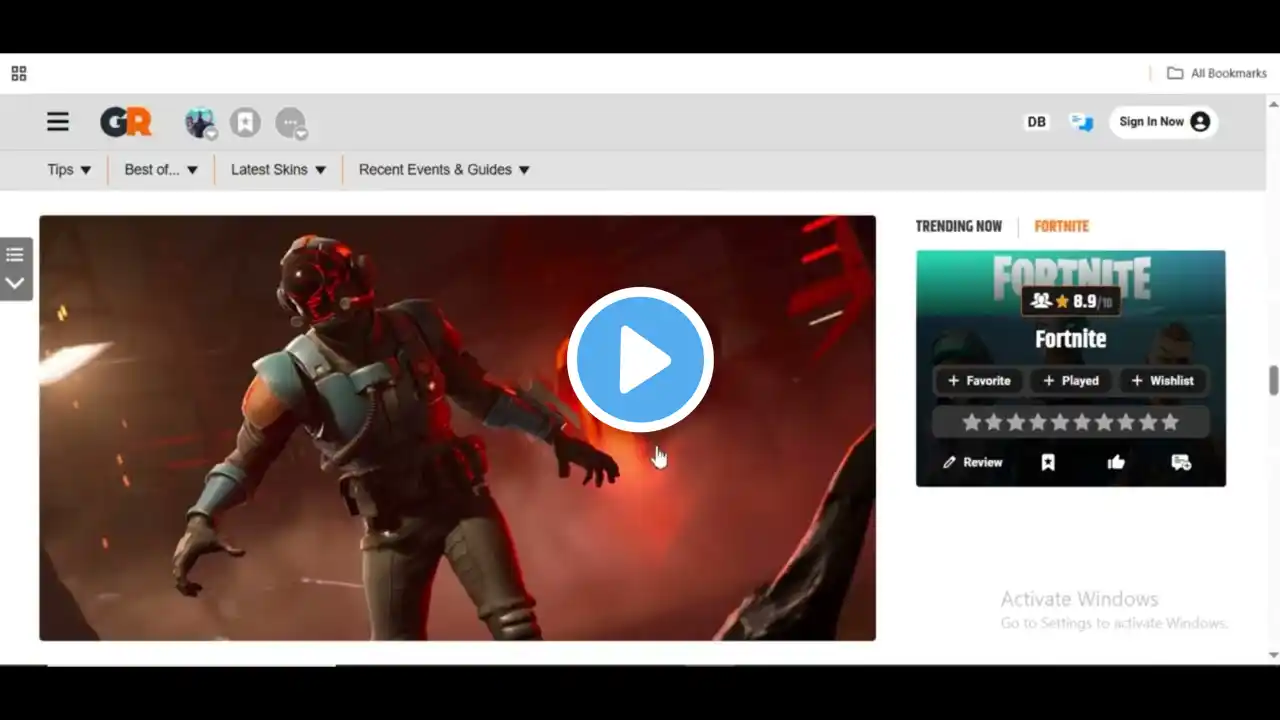Open the game avatar shortcut in header
This screenshot has height=720, width=1280.
(200, 123)
